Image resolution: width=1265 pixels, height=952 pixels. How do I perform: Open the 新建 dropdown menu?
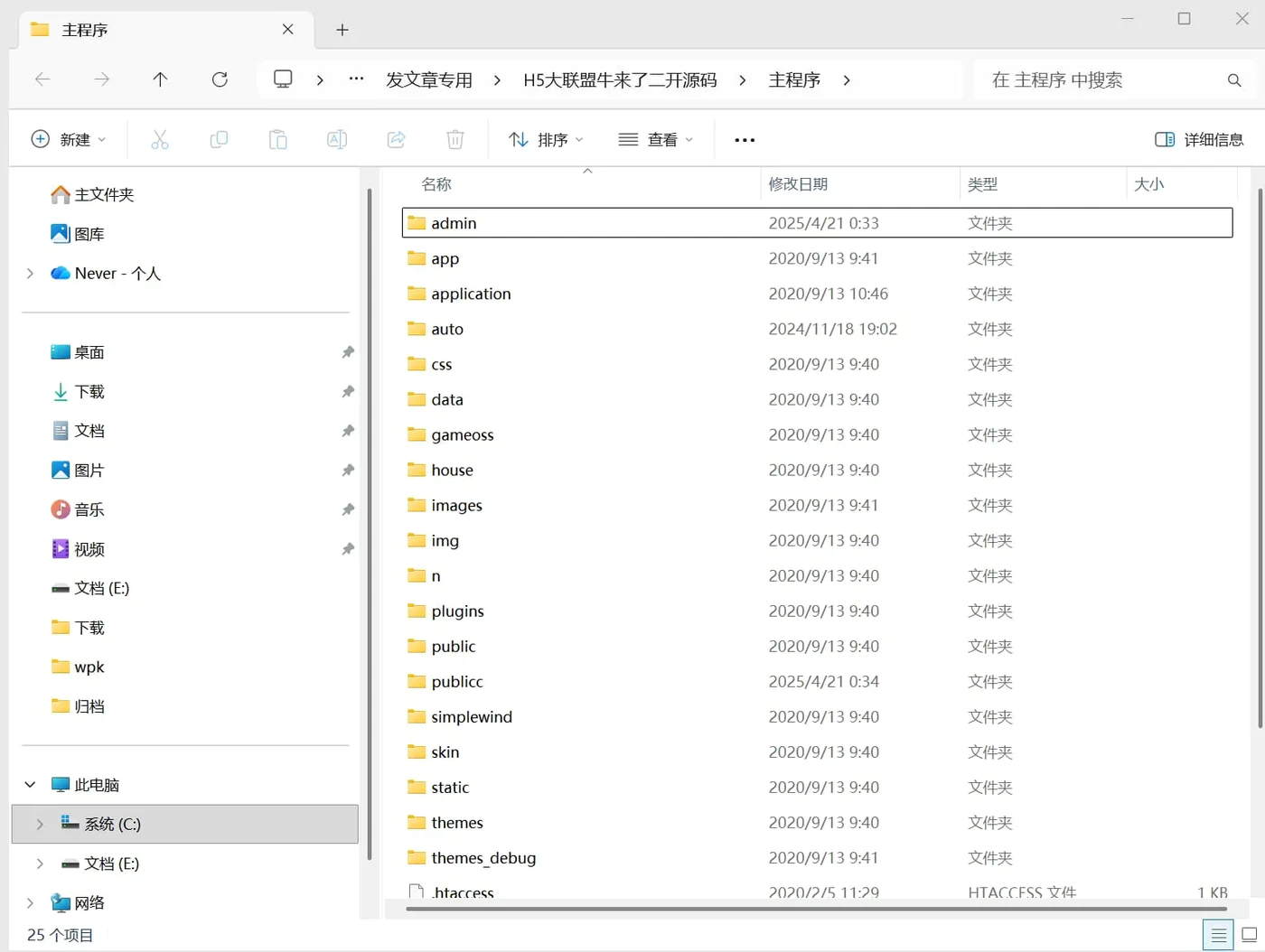coord(69,140)
